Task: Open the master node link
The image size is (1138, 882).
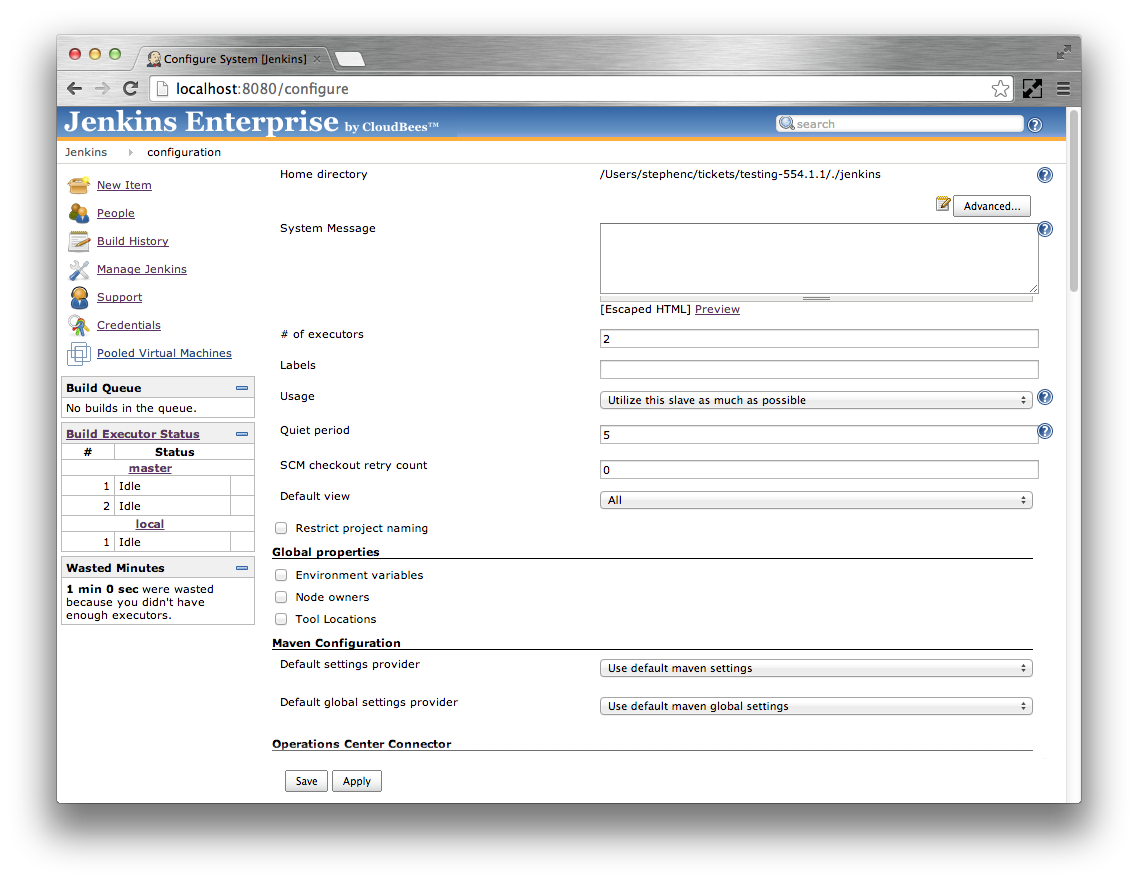Action: coord(150,468)
